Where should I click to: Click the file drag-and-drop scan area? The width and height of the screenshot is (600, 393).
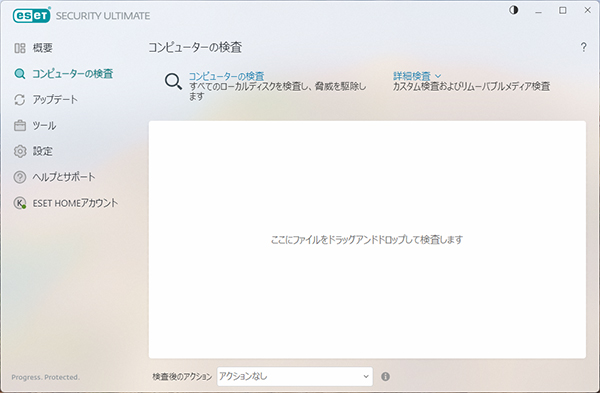(x=367, y=240)
